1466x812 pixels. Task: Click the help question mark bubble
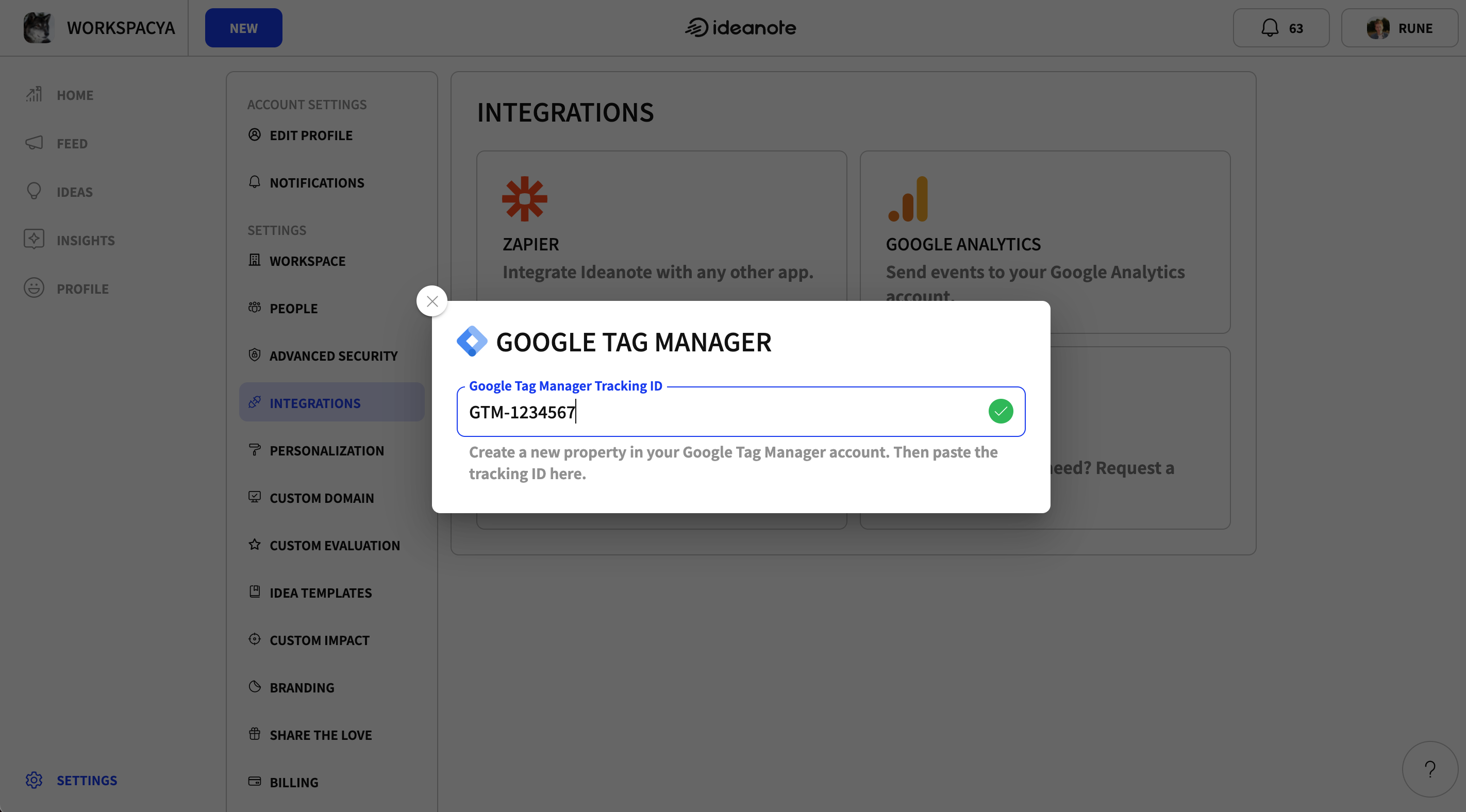1431,769
